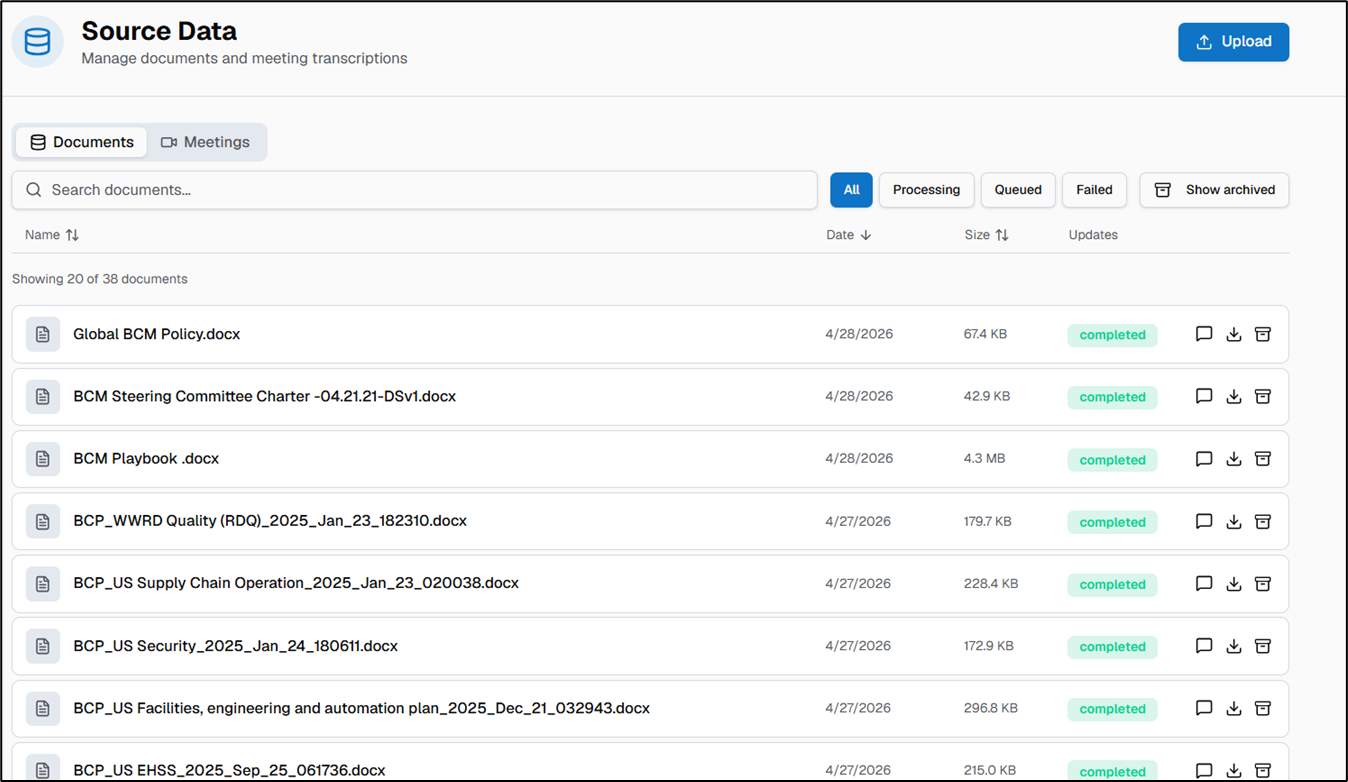Open comments for BCM Playbook .docx
This screenshot has height=782, width=1348.
1204,459
